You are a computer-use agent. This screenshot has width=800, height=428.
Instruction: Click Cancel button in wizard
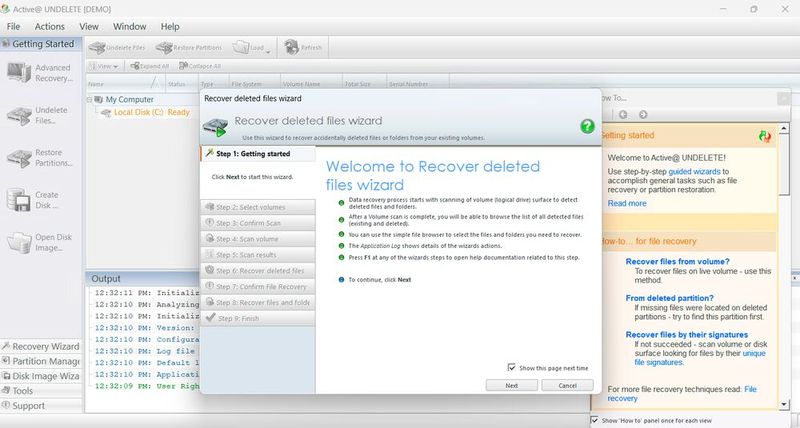point(567,386)
